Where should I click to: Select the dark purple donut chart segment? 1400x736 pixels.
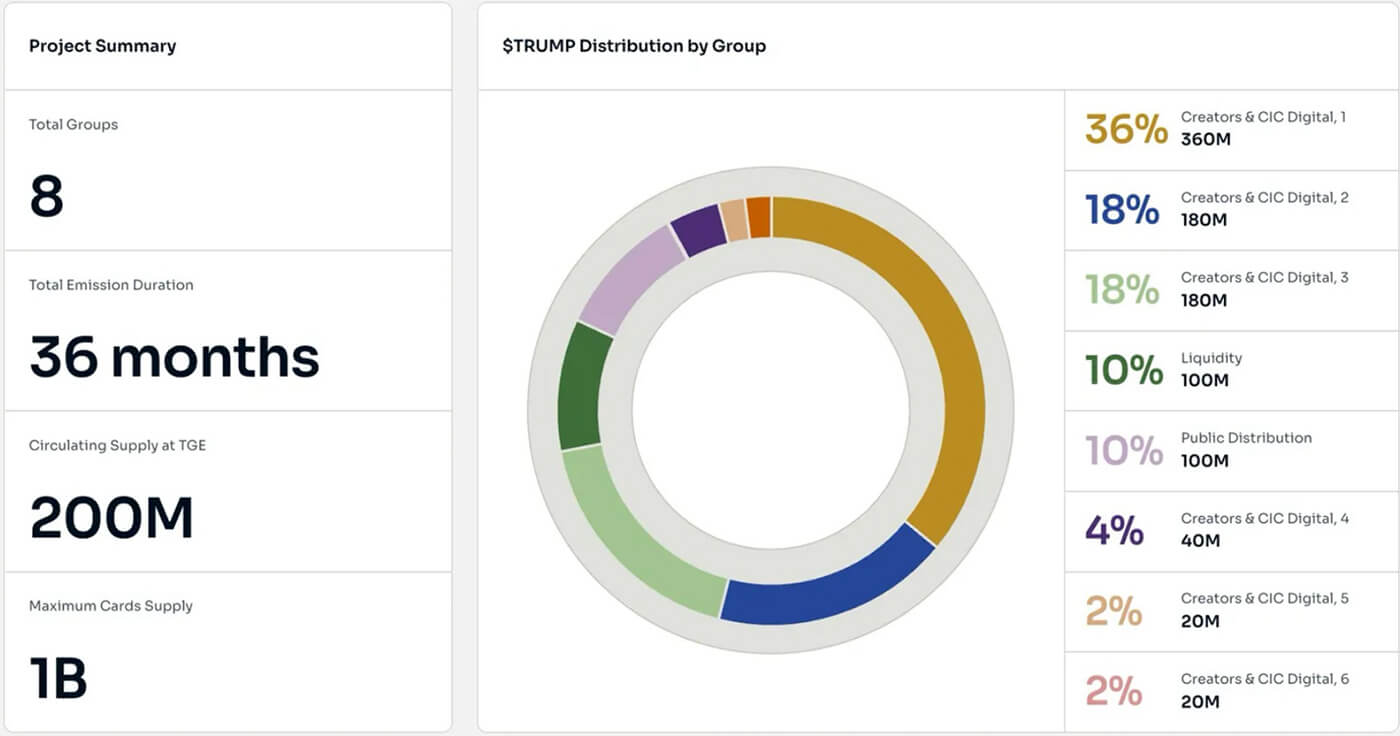[697, 229]
